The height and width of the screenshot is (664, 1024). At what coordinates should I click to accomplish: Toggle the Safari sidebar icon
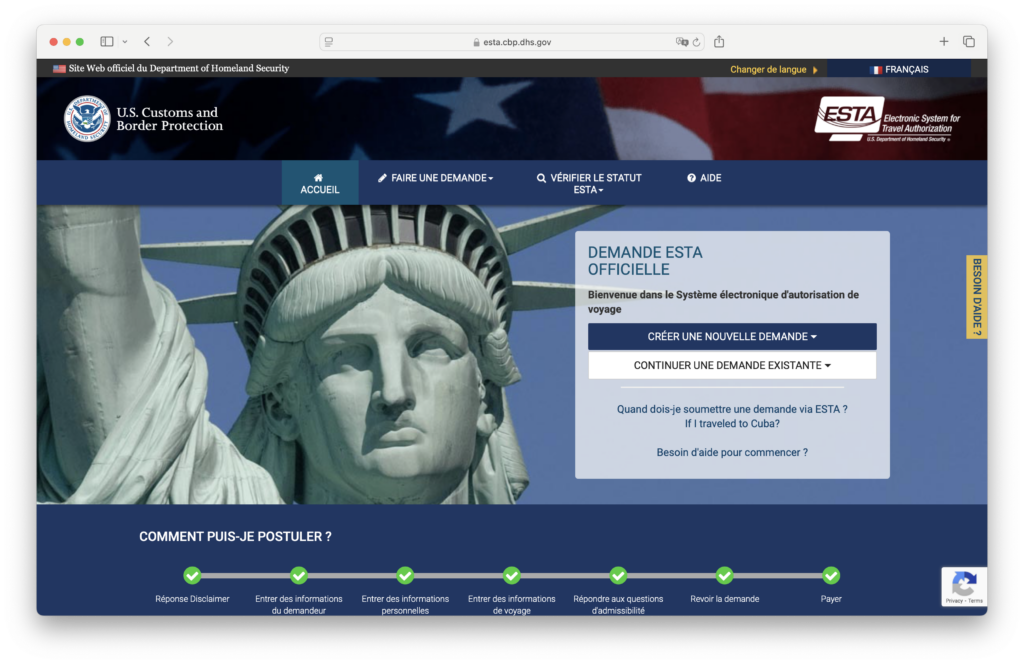pyautogui.click(x=106, y=42)
